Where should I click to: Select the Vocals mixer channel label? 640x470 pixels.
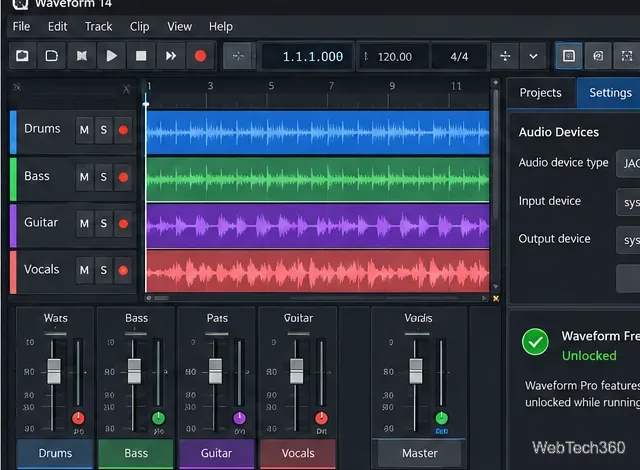point(298,453)
